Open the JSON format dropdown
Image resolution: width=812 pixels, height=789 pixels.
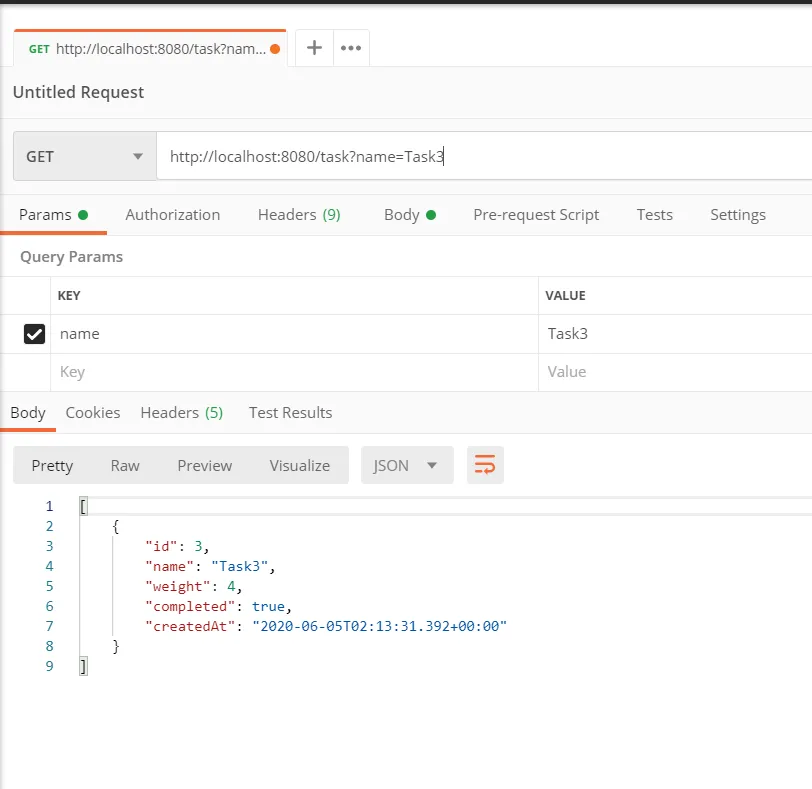(406, 465)
